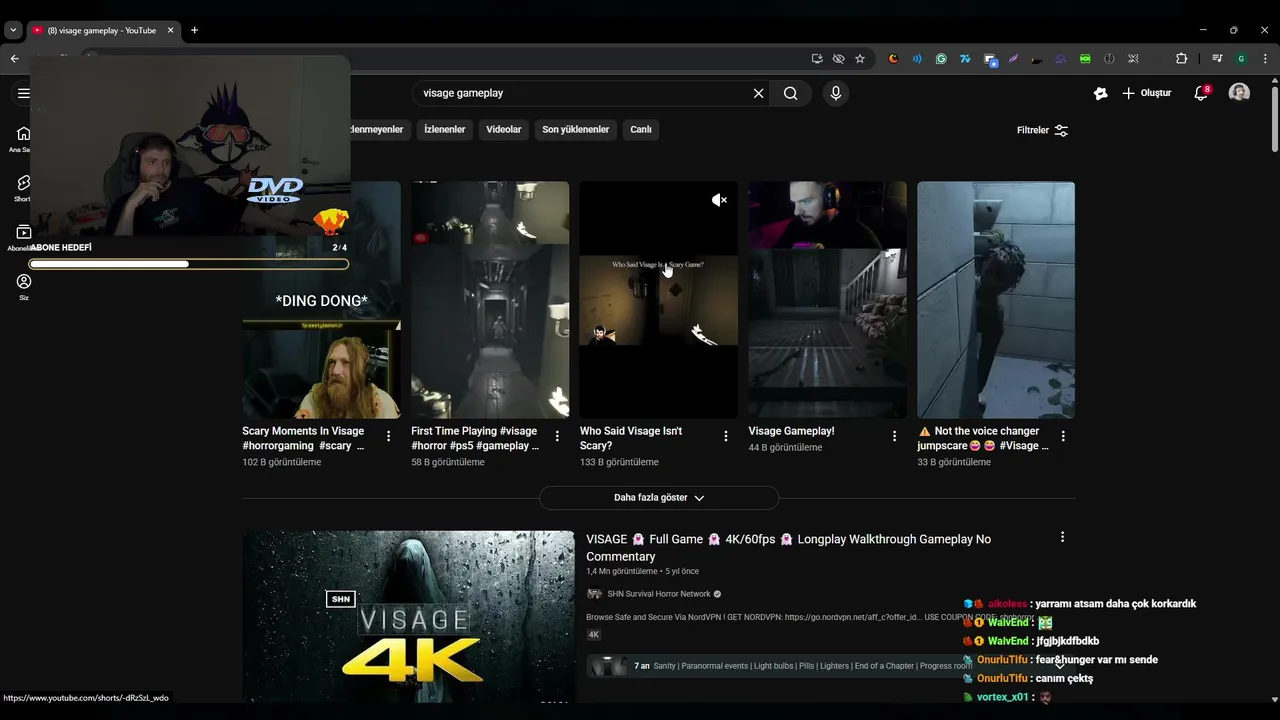Viewport: 1280px width, 720px height.
Task: Open the Chrome profile 'G' icon
Action: 1241,59
